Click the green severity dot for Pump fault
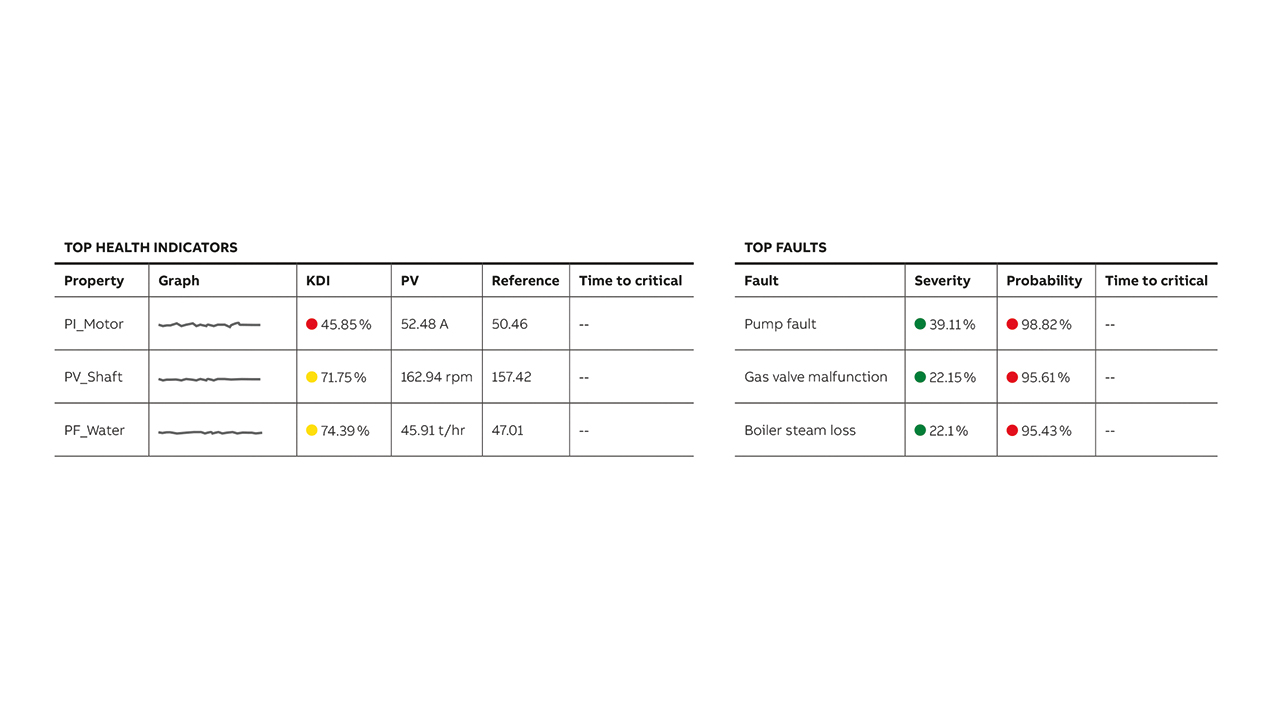This screenshot has height=720, width=1280. point(920,324)
